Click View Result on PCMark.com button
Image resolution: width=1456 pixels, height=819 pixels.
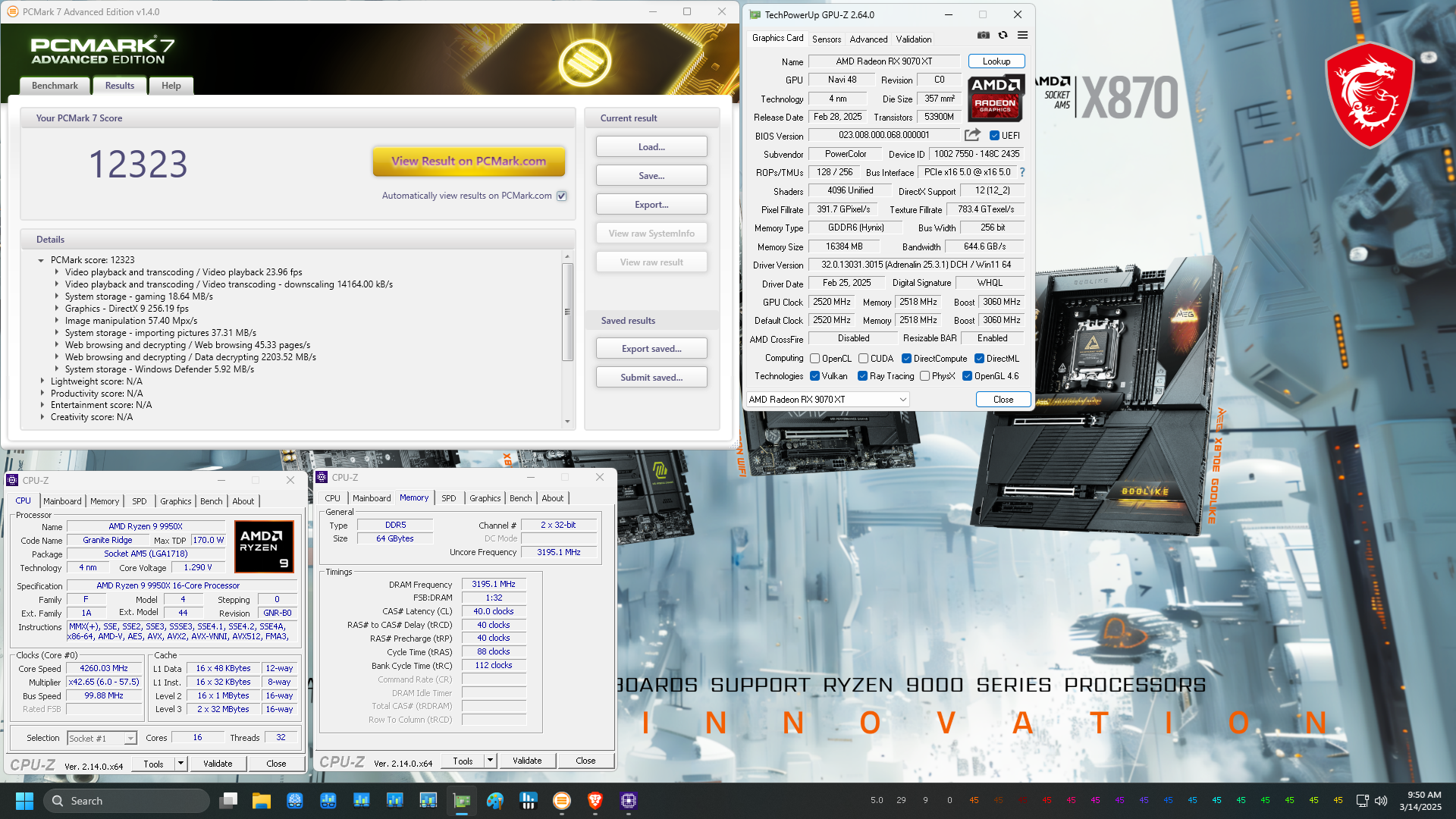click(x=469, y=161)
